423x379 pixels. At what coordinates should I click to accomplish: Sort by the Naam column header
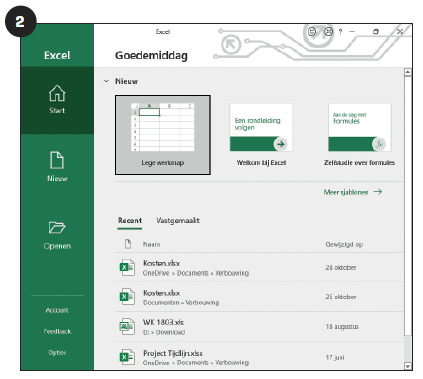pyautogui.click(x=151, y=244)
